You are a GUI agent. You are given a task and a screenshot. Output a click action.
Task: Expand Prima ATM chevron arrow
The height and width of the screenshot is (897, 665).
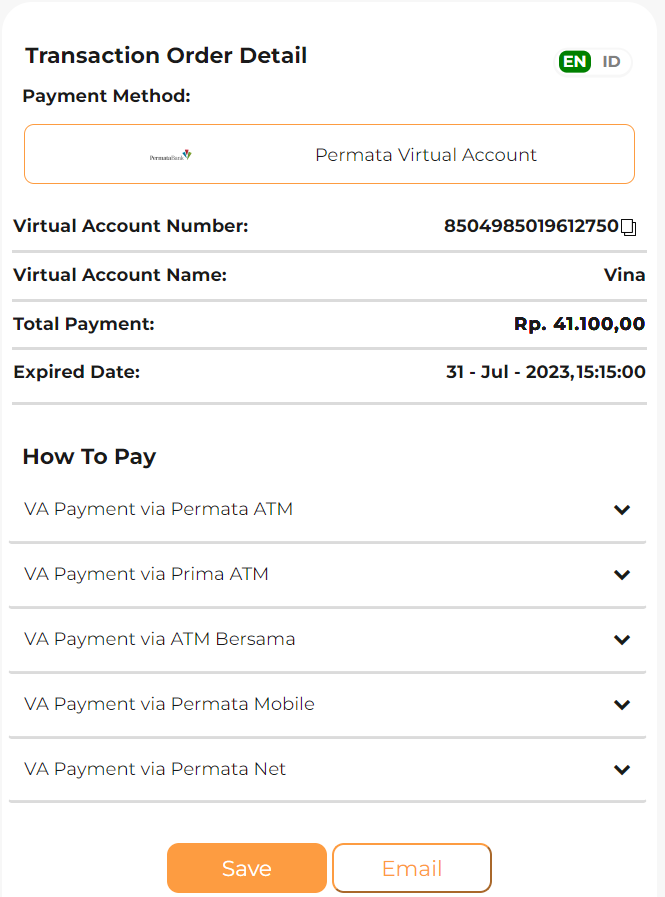622,575
